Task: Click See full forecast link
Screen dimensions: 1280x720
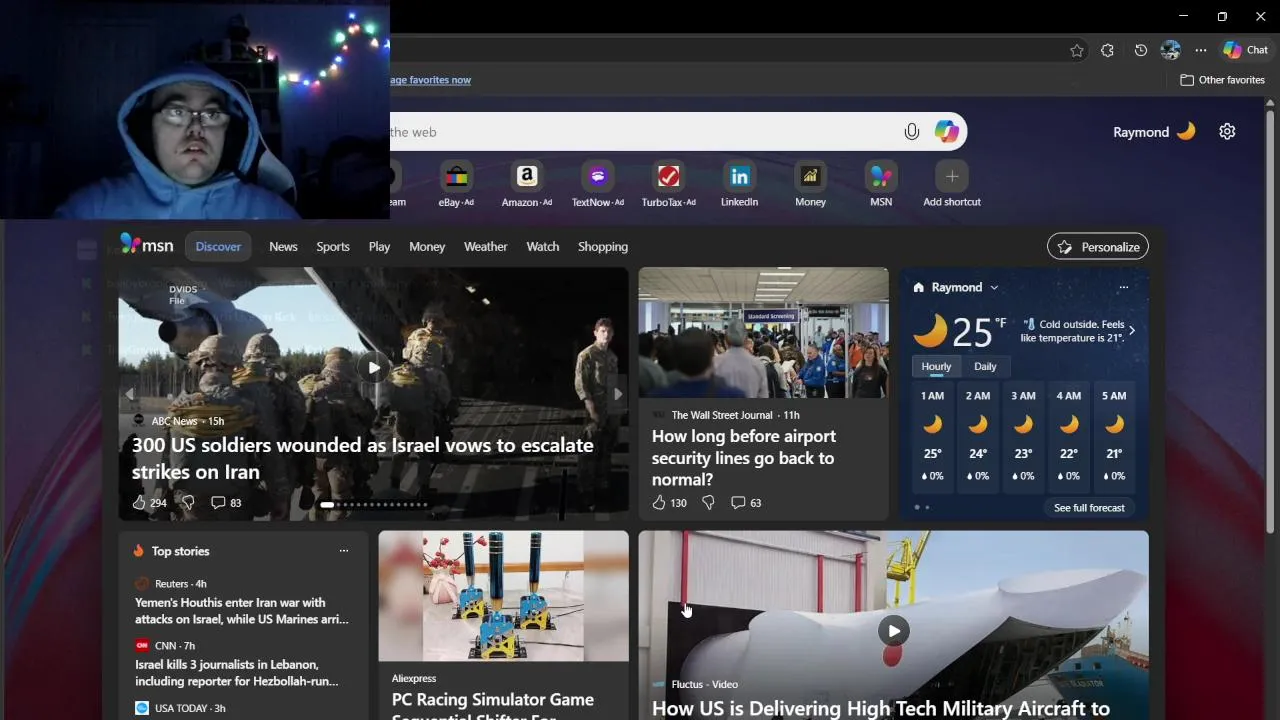Action: [x=1089, y=508]
